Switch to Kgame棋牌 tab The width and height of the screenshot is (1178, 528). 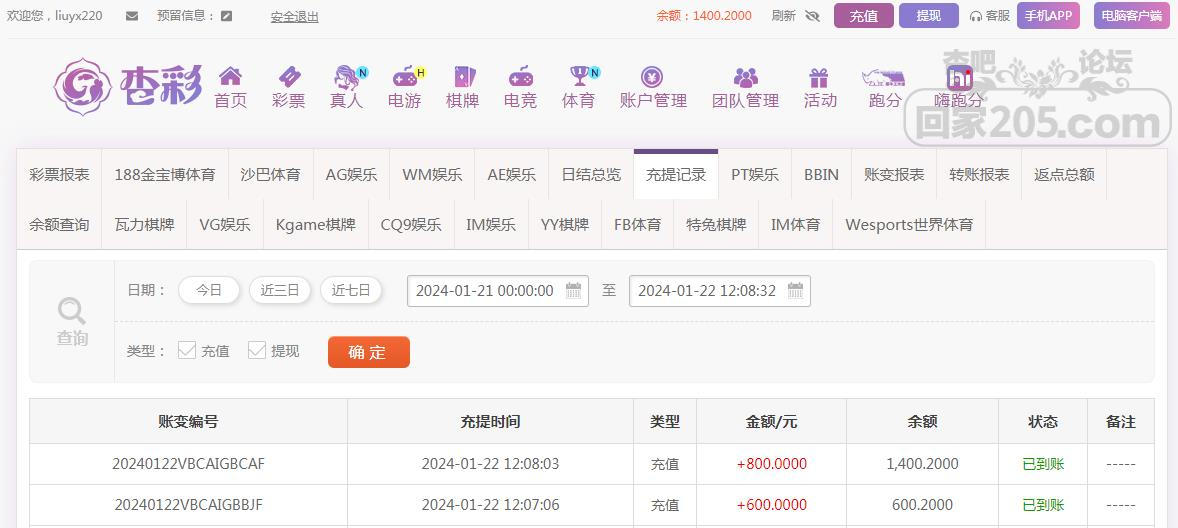tap(316, 225)
